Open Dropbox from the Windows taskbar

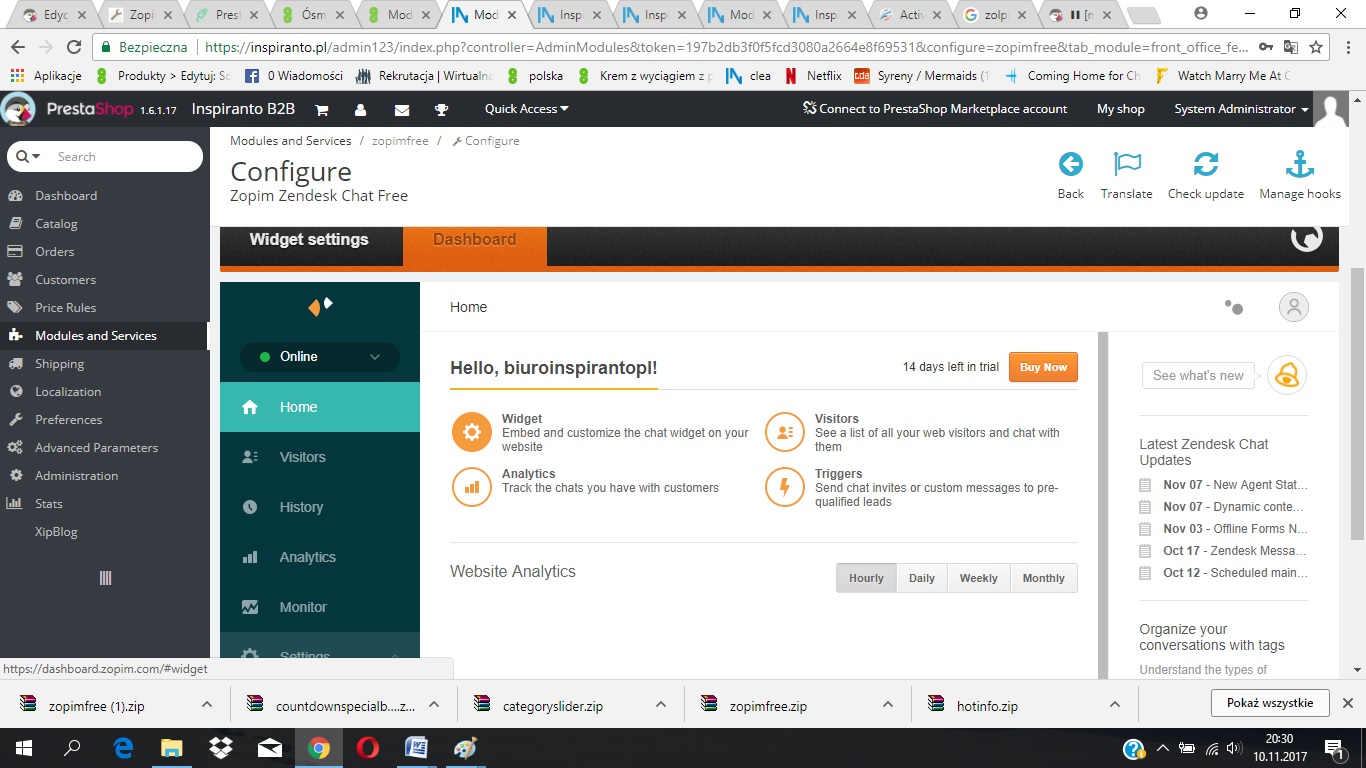coord(221,748)
